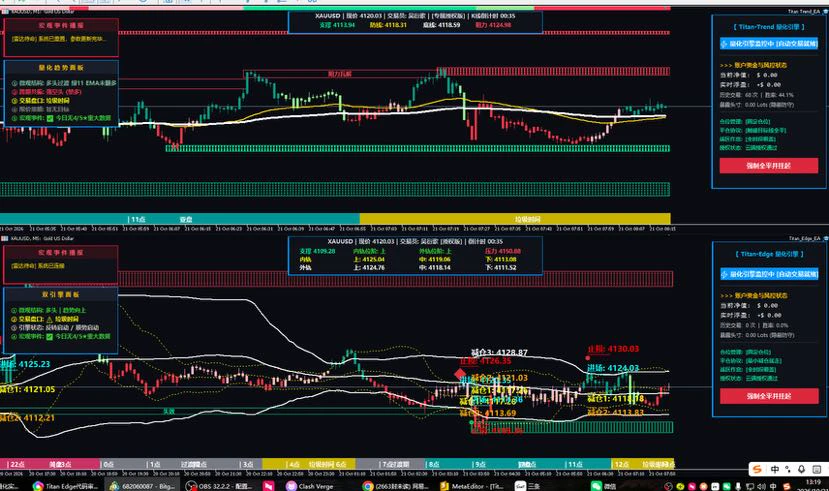Click the cyan 4125.23 entry label on the lower chart
The height and width of the screenshot is (491, 829).
coord(25,364)
